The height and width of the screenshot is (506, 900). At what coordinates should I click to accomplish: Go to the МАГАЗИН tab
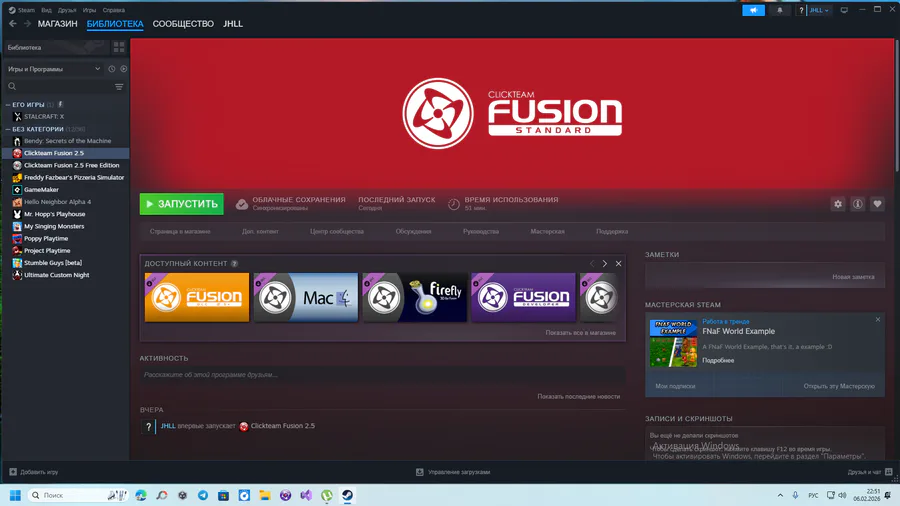tap(57, 24)
